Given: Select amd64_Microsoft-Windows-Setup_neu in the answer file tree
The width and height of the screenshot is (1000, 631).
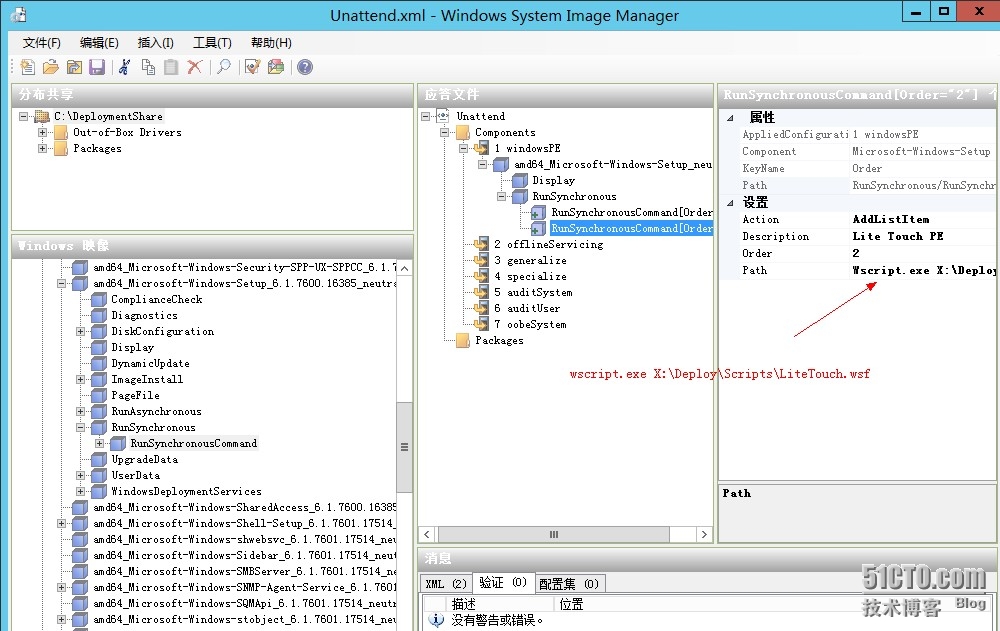Looking at the screenshot, I should [613, 165].
